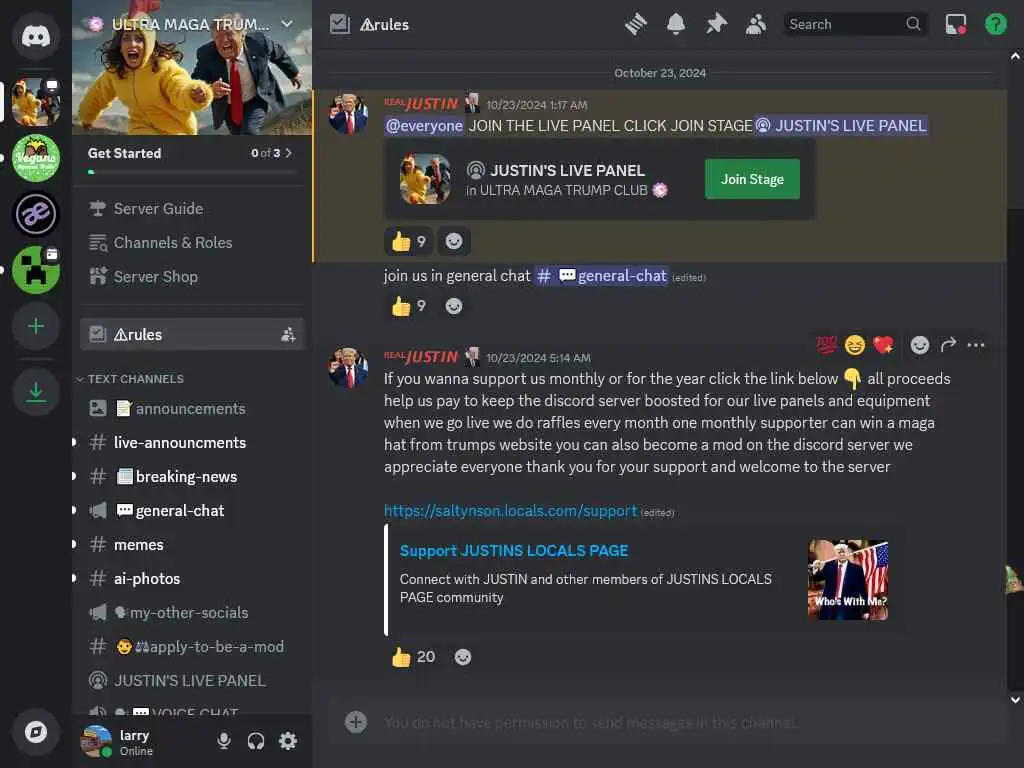Screen dimensions: 1024x768
Task: Click the JUSTIN'S LIVE PANEL mention link
Action: [841, 125]
